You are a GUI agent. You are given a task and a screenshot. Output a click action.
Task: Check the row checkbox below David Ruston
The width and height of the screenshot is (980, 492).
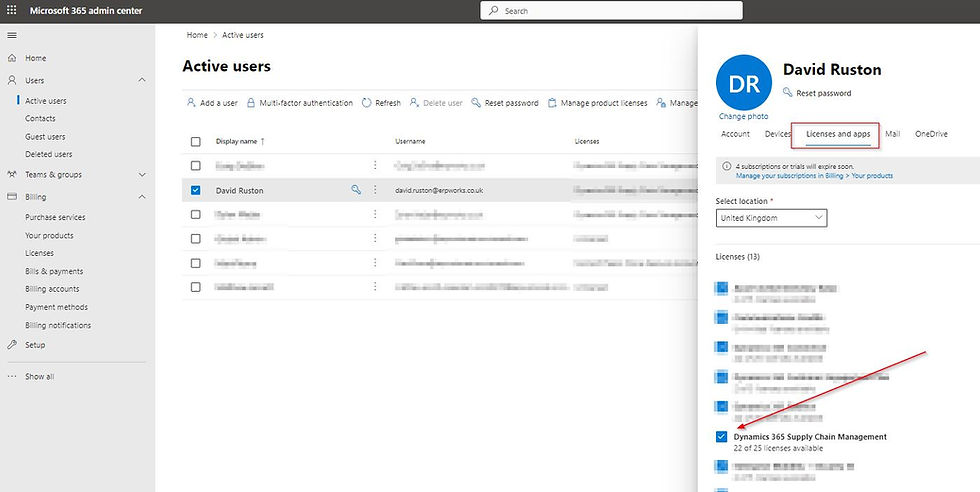point(196,214)
